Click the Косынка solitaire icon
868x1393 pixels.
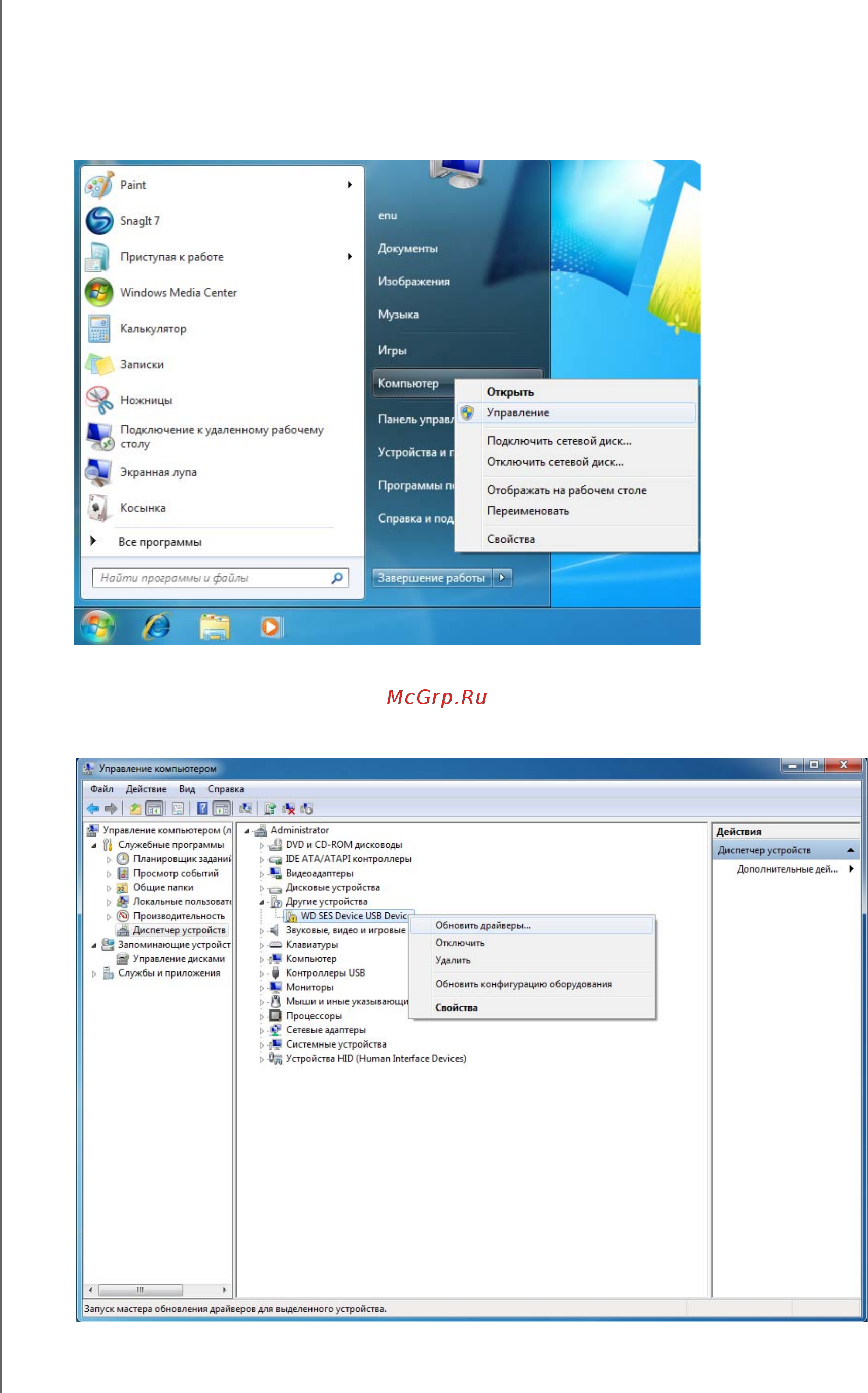coord(98,508)
